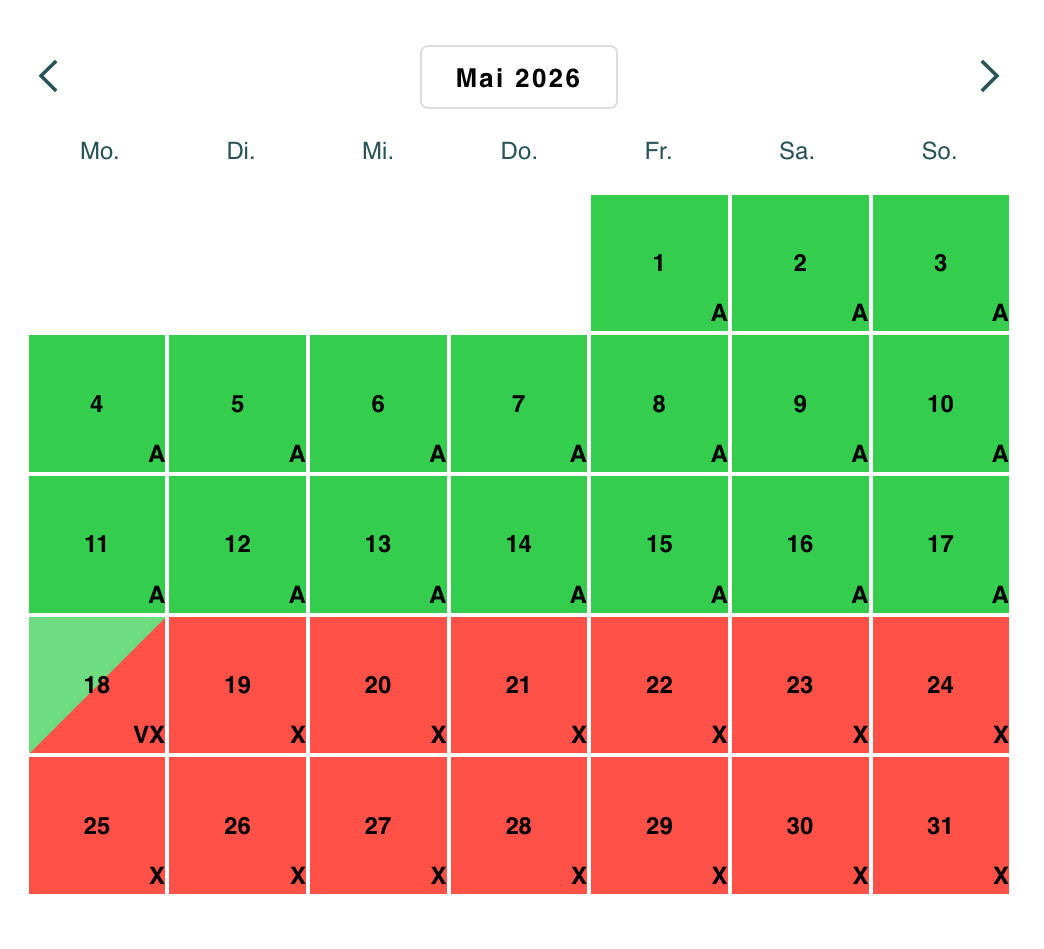Pick available Friday the 15th
1044x949 pixels.
659,544
